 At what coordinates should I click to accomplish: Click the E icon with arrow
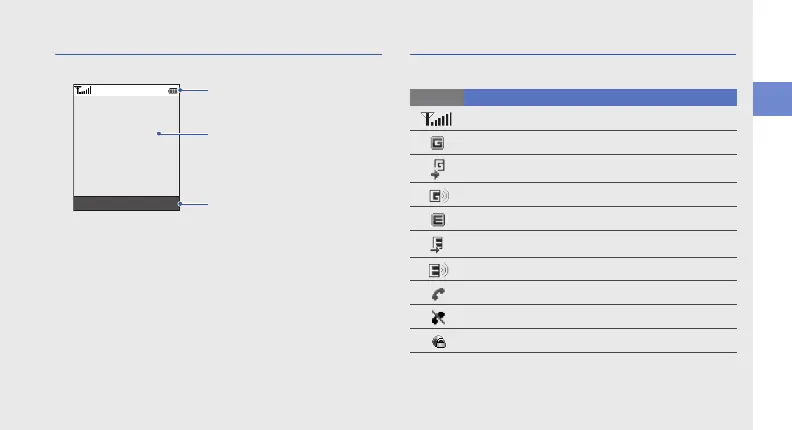437,245
